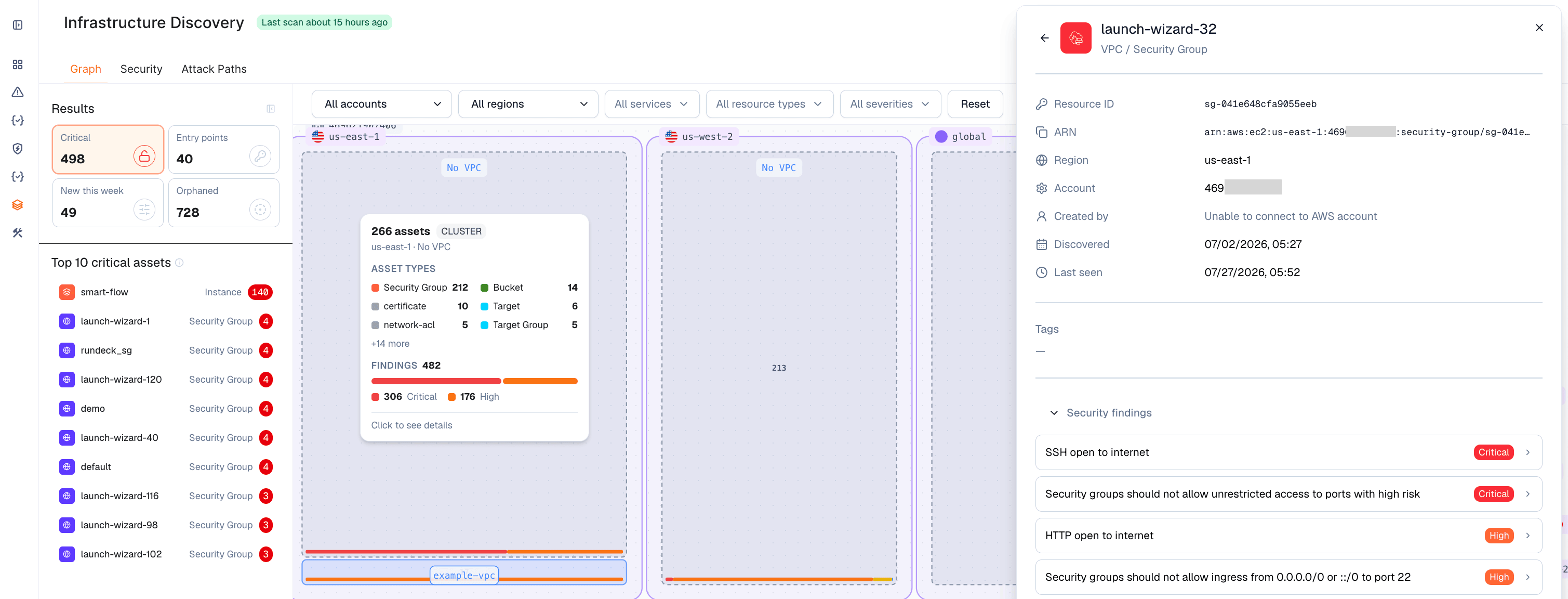The height and width of the screenshot is (599, 1568).
Task: Select the Critical results card
Action: (x=108, y=149)
